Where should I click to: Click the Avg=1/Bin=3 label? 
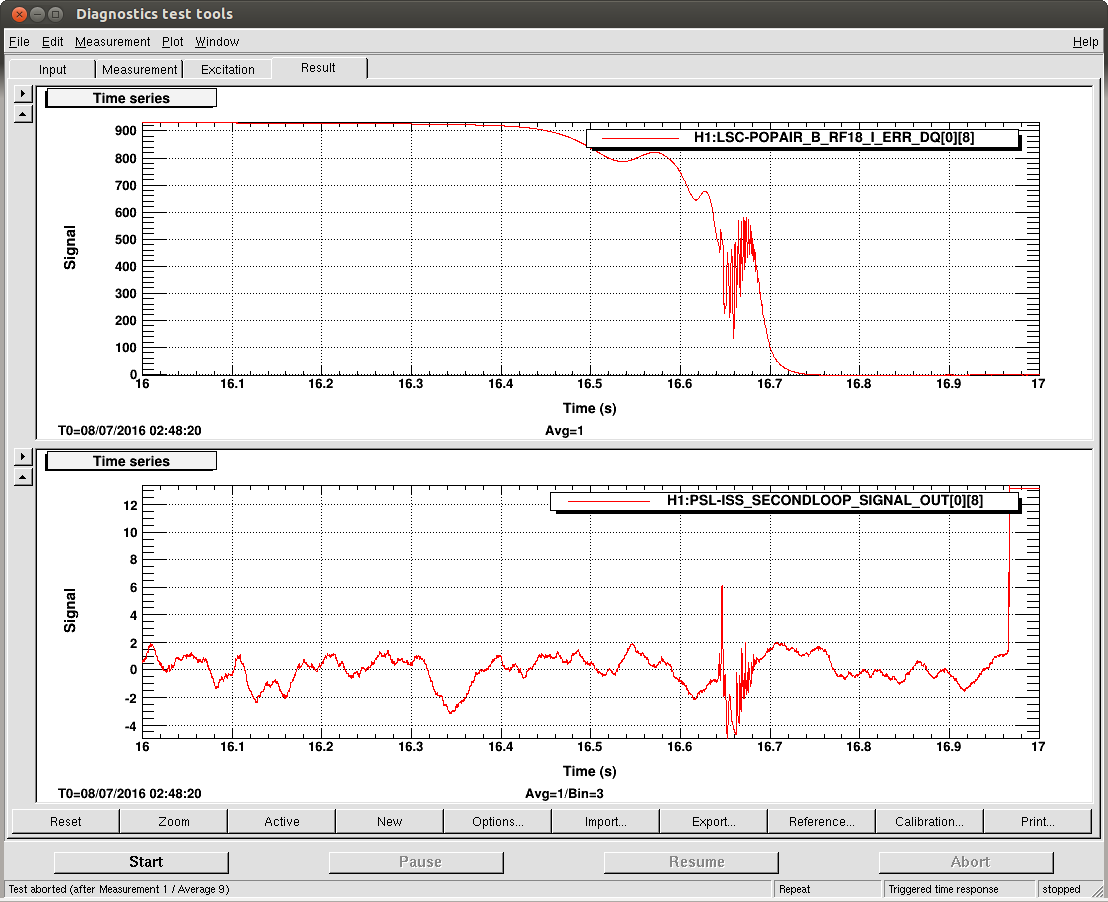point(564,793)
